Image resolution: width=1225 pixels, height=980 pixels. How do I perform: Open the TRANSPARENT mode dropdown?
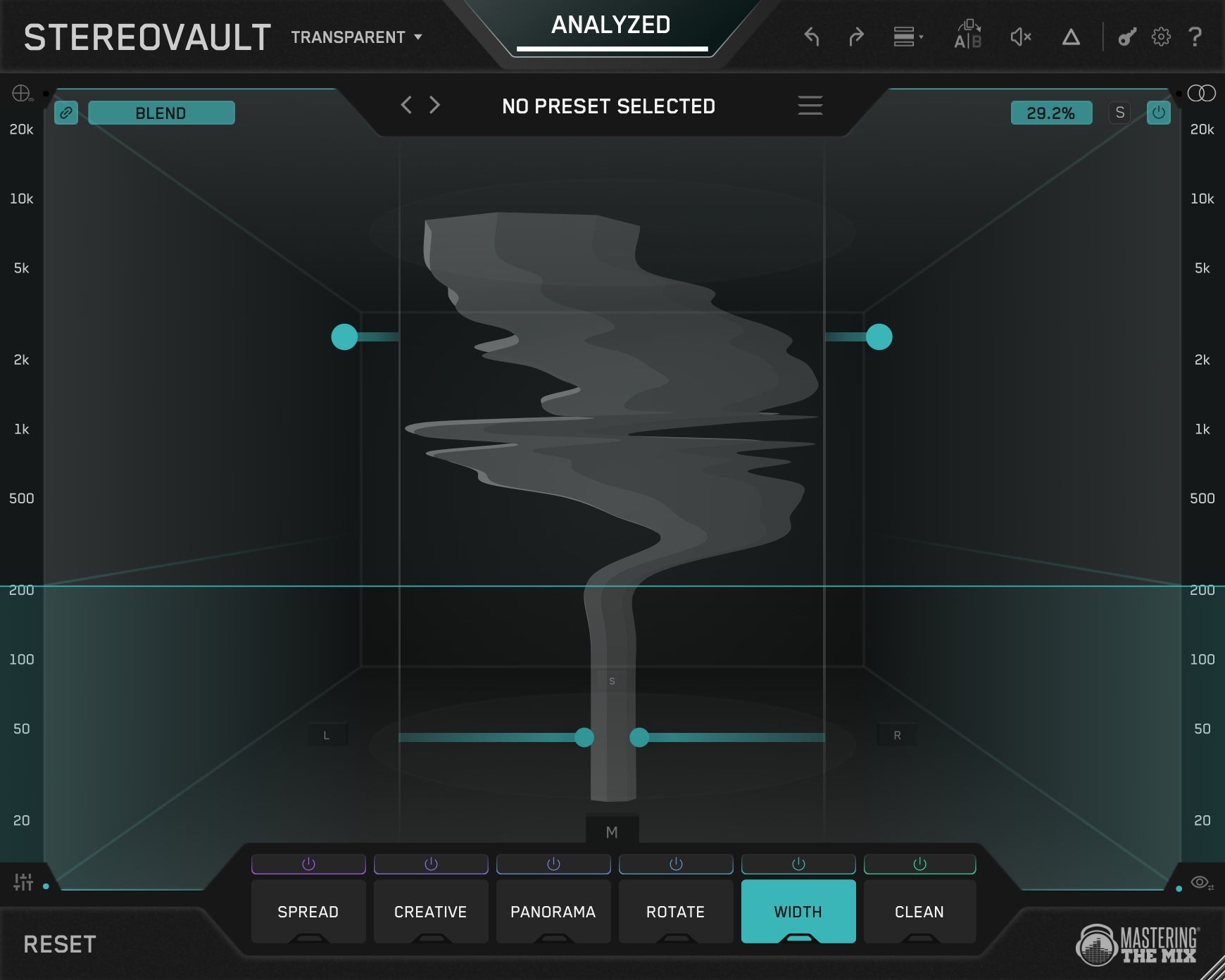[x=357, y=37]
